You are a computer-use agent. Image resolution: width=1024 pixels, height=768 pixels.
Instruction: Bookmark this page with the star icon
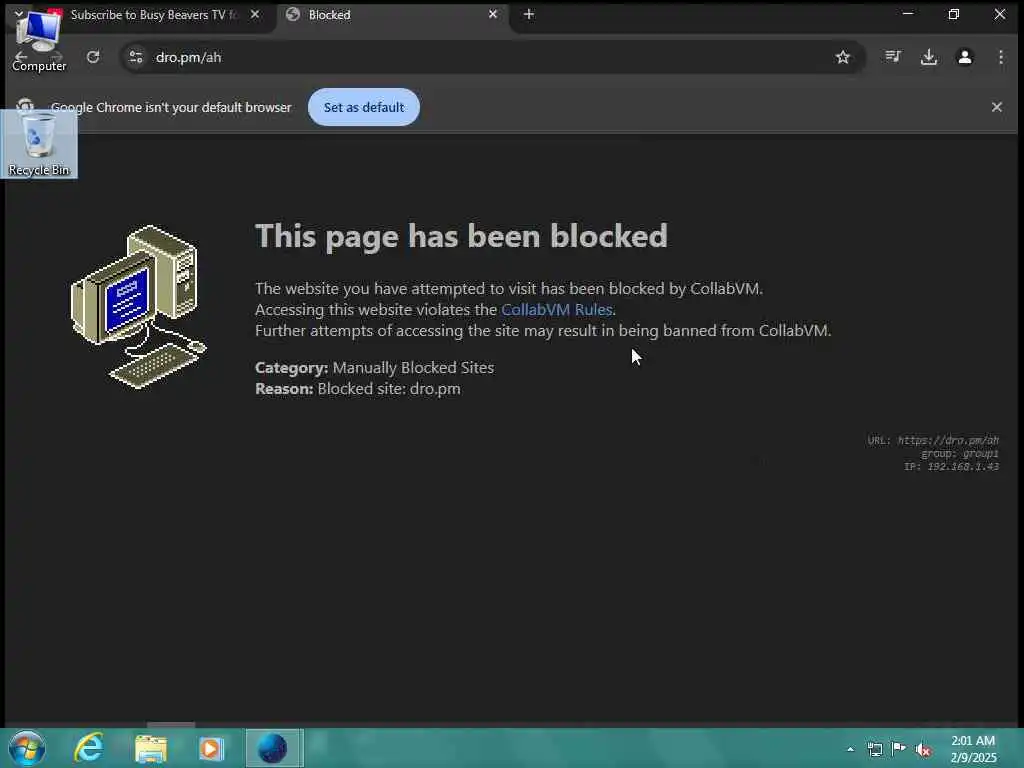click(x=842, y=57)
